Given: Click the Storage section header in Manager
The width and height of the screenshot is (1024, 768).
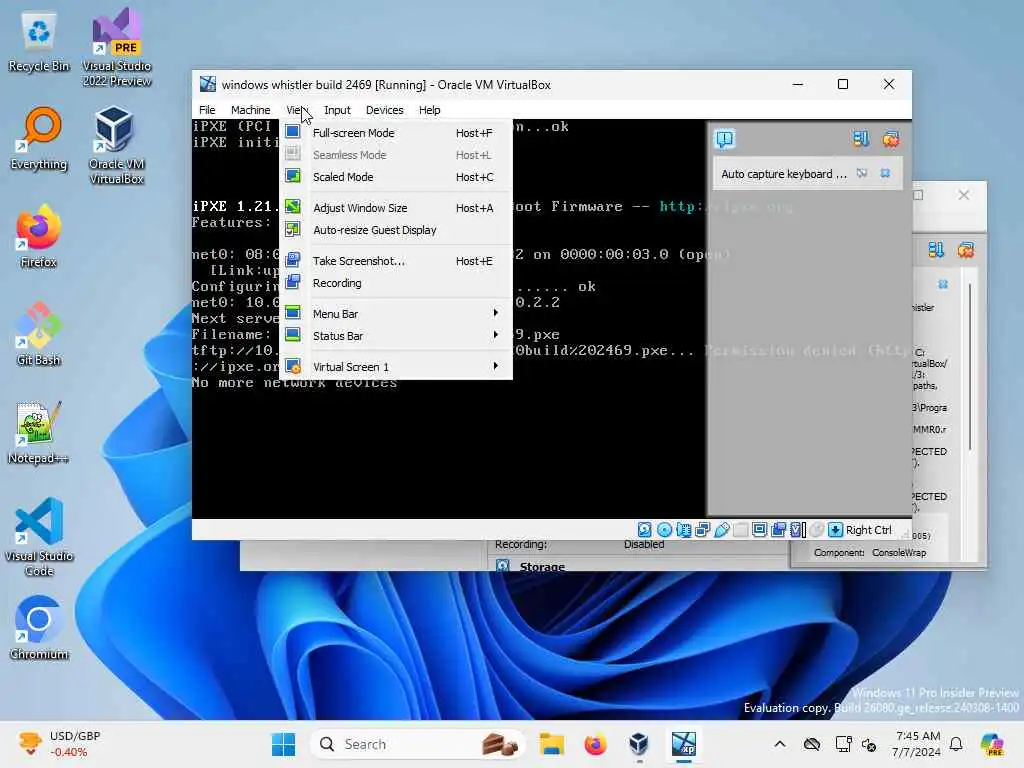Looking at the screenshot, I should [x=542, y=566].
